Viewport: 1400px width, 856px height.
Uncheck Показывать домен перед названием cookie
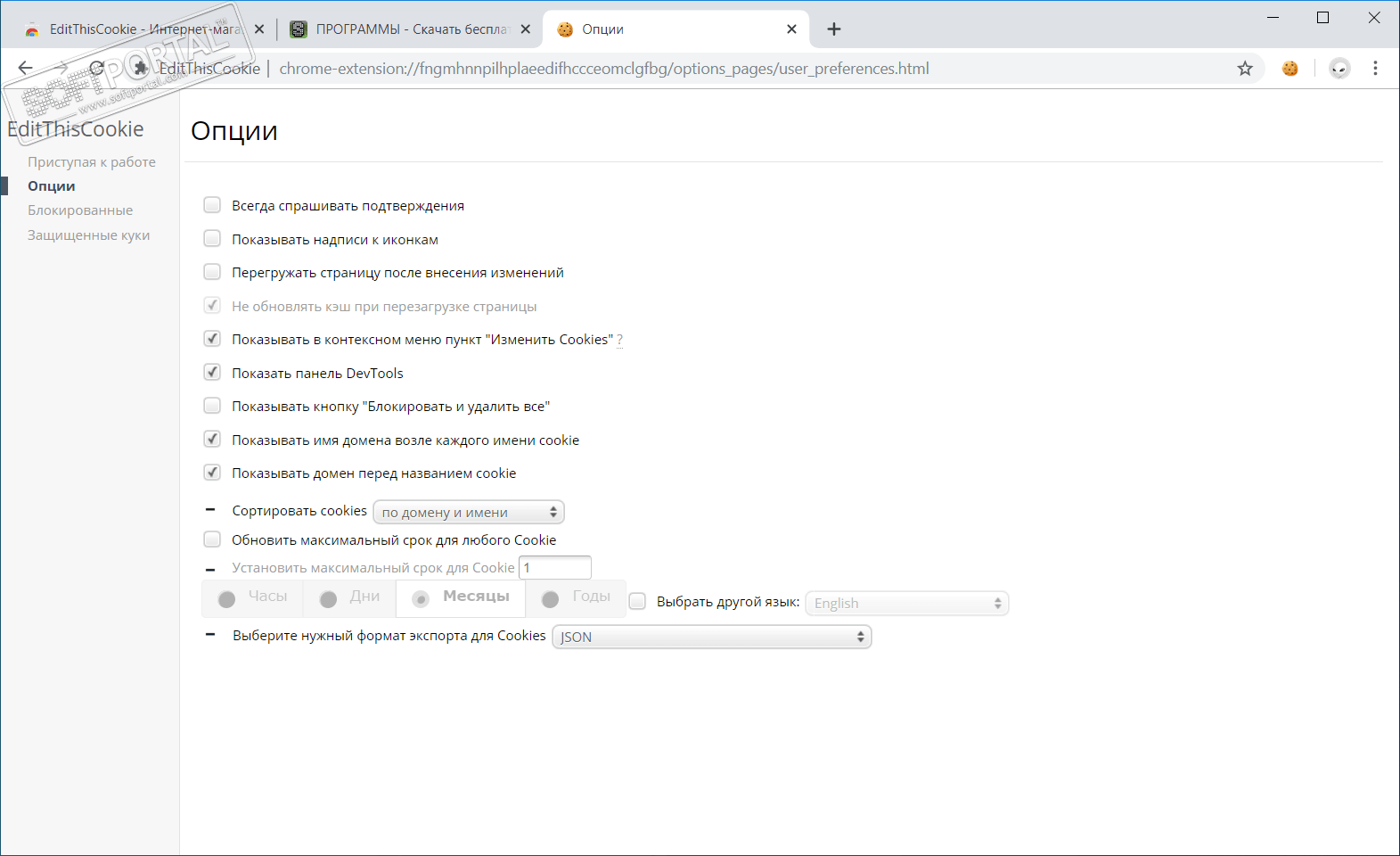pos(212,473)
